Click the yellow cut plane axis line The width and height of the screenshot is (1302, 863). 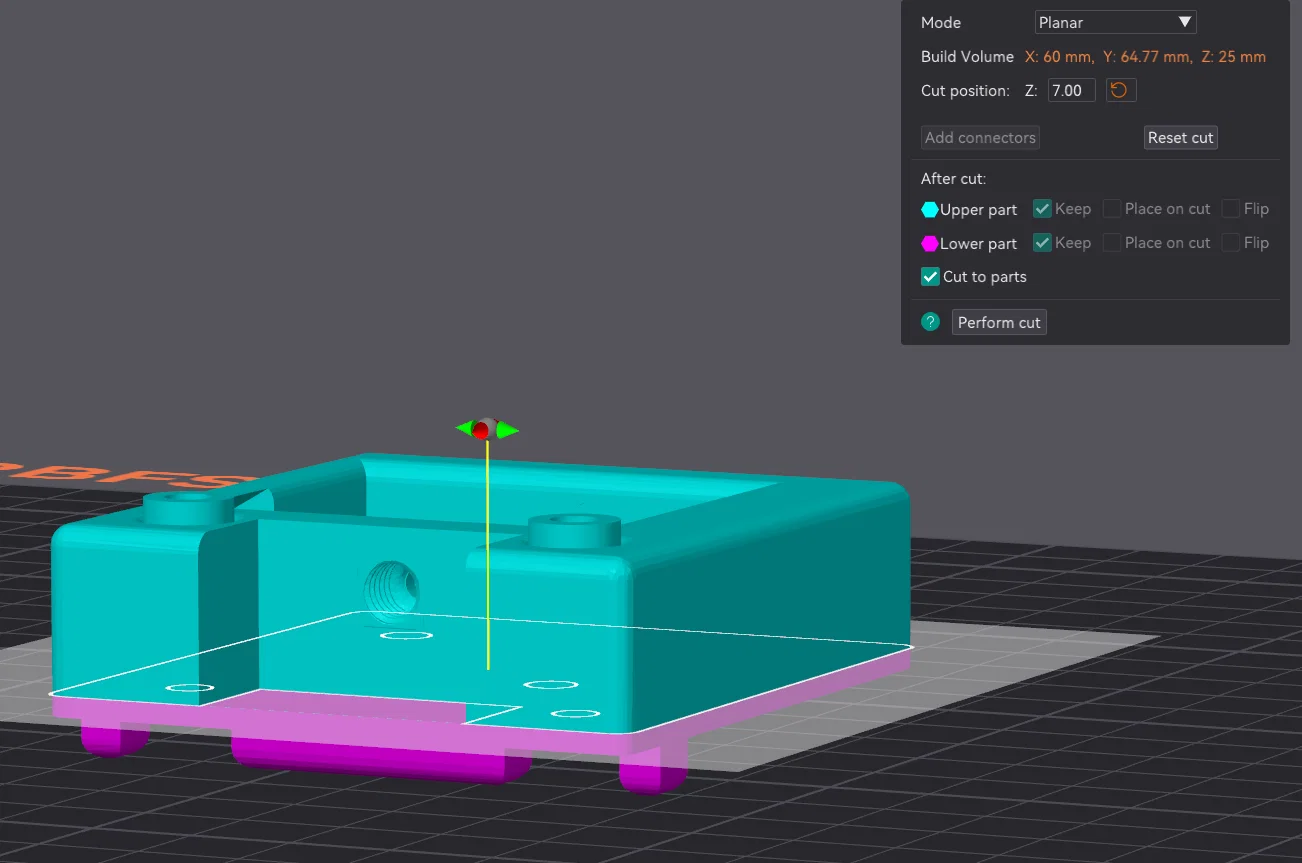(x=488, y=555)
